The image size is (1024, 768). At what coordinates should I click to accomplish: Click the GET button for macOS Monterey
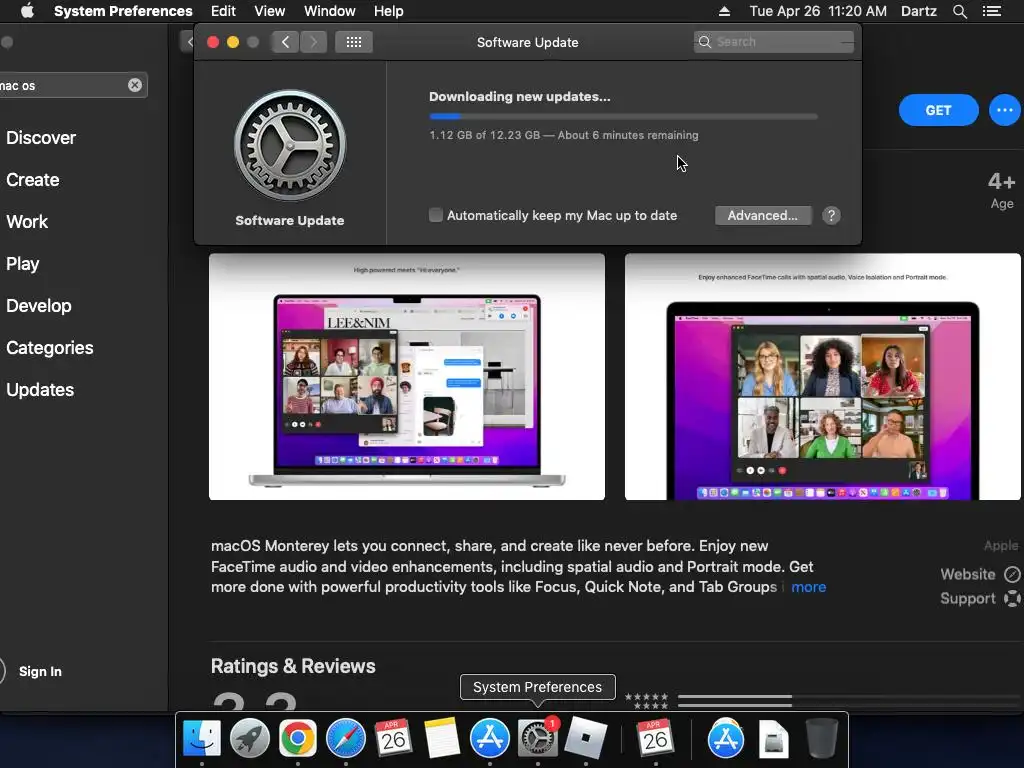click(938, 110)
